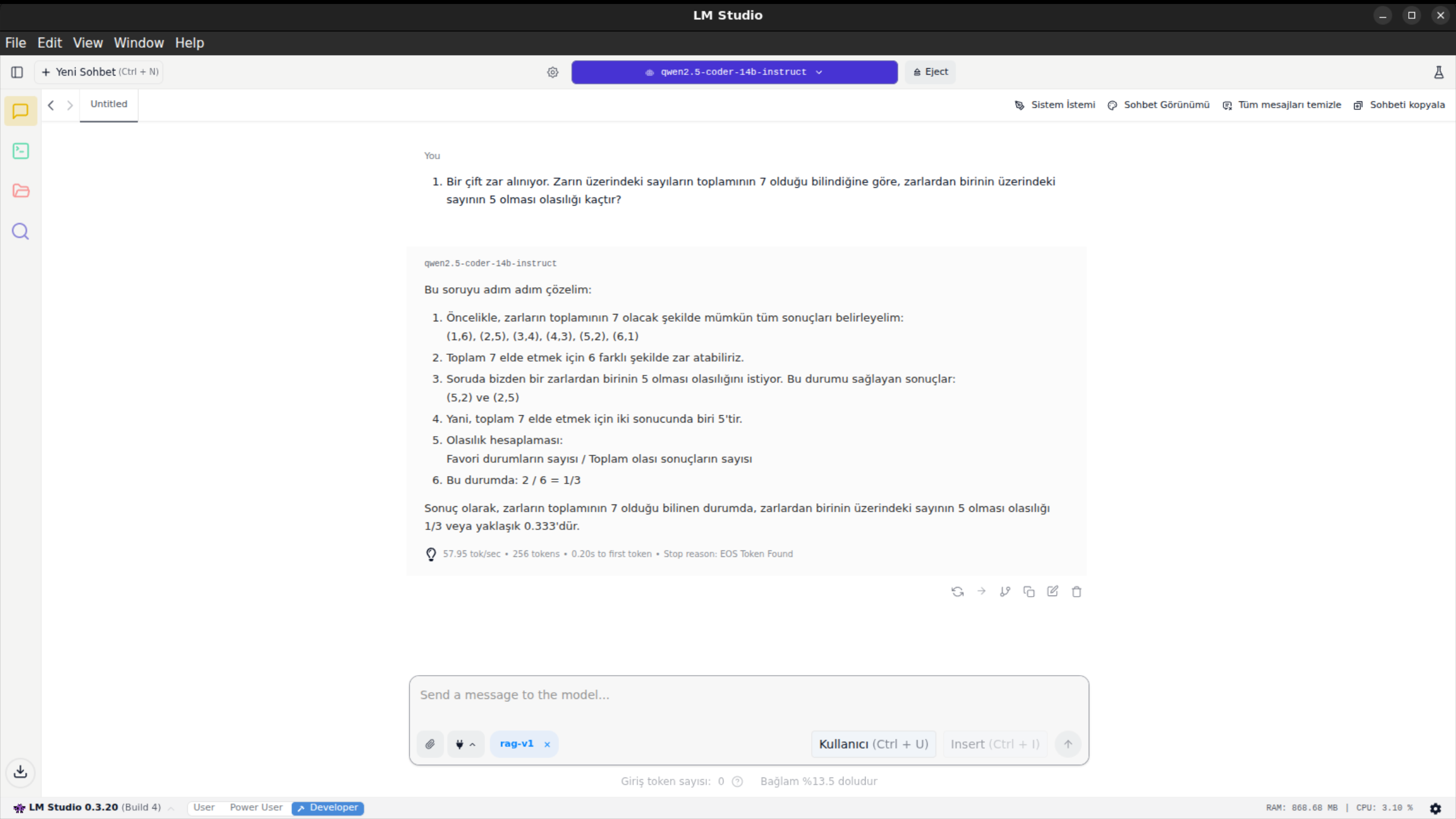Open My Models folder icon

[20, 191]
